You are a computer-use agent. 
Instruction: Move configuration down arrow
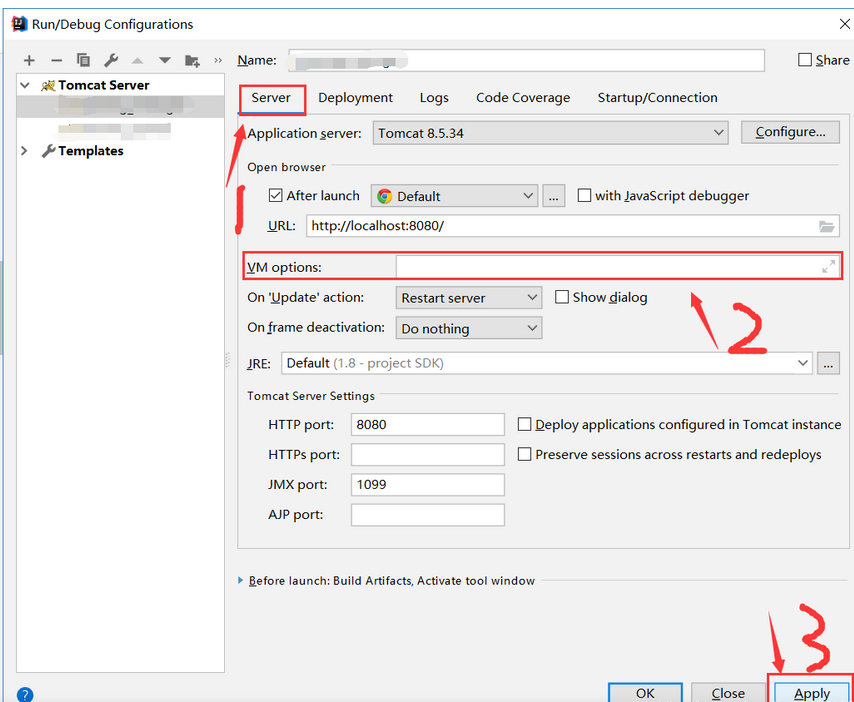(x=164, y=60)
